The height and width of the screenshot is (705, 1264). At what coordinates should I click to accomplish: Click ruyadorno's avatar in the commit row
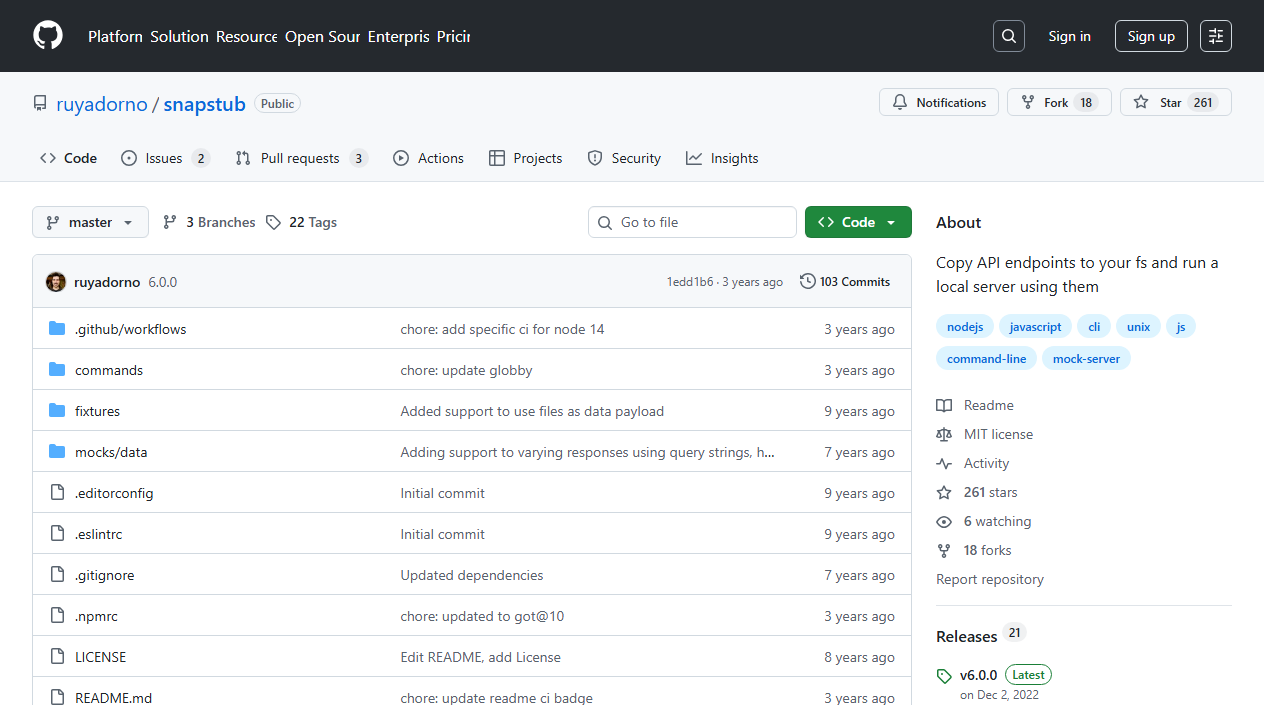56,282
